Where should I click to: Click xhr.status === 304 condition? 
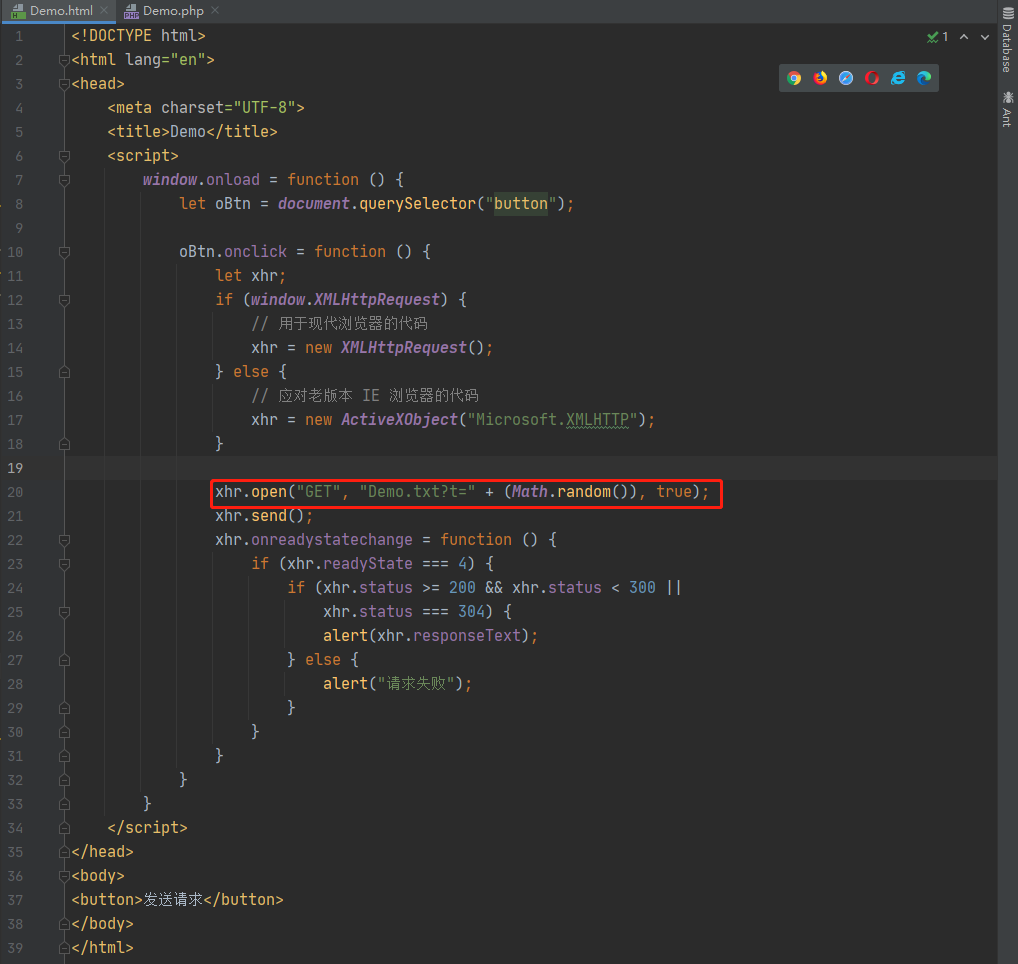(x=404, y=612)
